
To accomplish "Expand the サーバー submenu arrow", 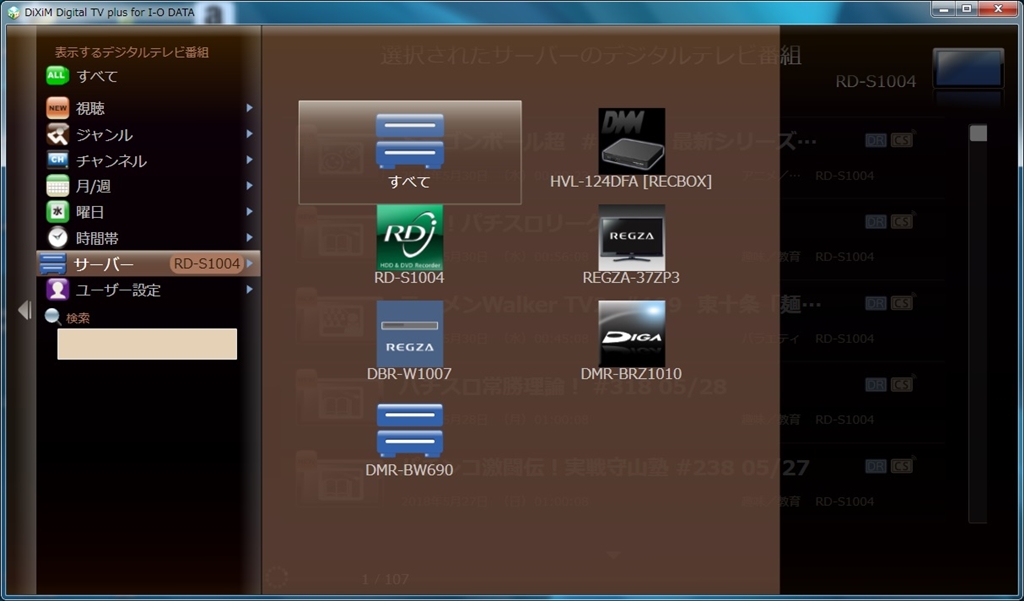I will click(x=249, y=263).
